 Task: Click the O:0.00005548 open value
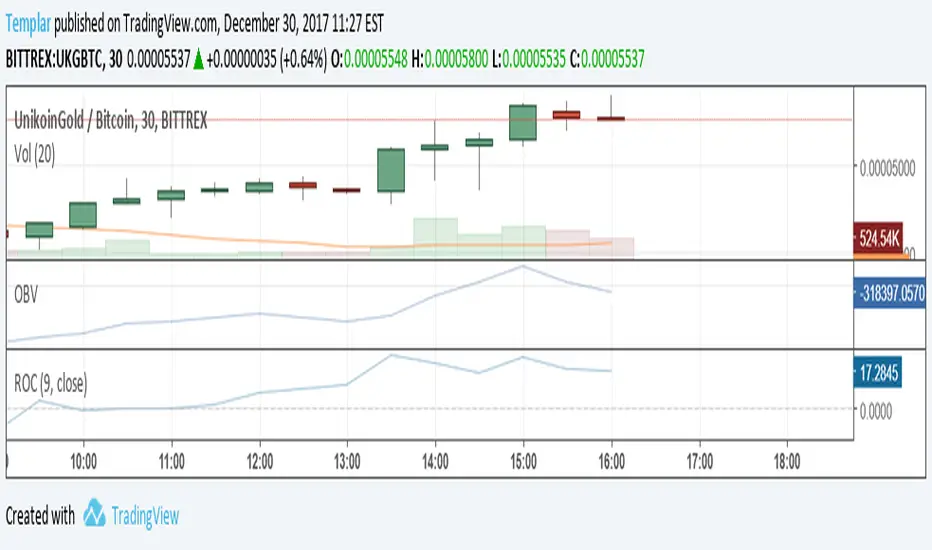(369, 59)
